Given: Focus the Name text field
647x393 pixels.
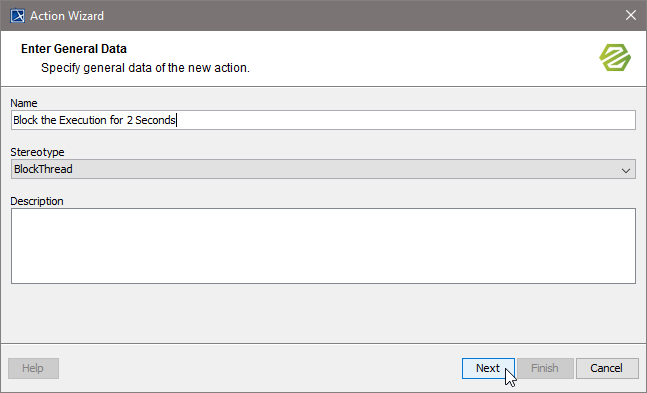Looking at the screenshot, I should 323,120.
